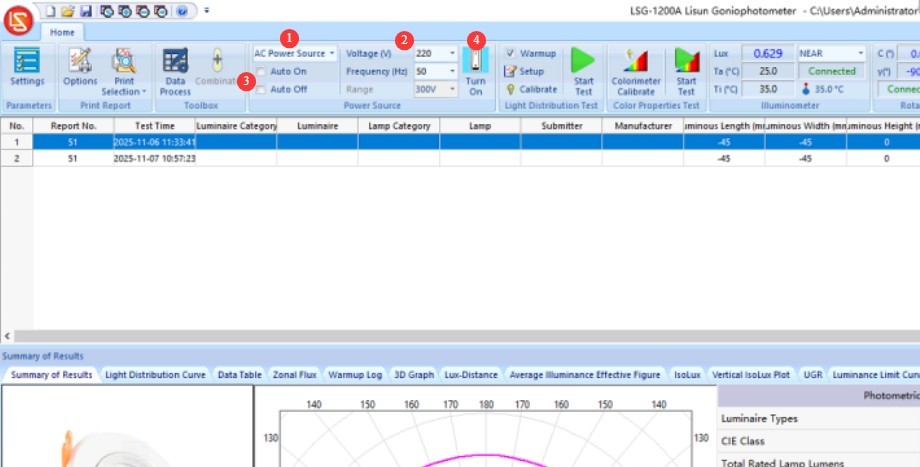Open the Warmup Log tab

point(355,374)
